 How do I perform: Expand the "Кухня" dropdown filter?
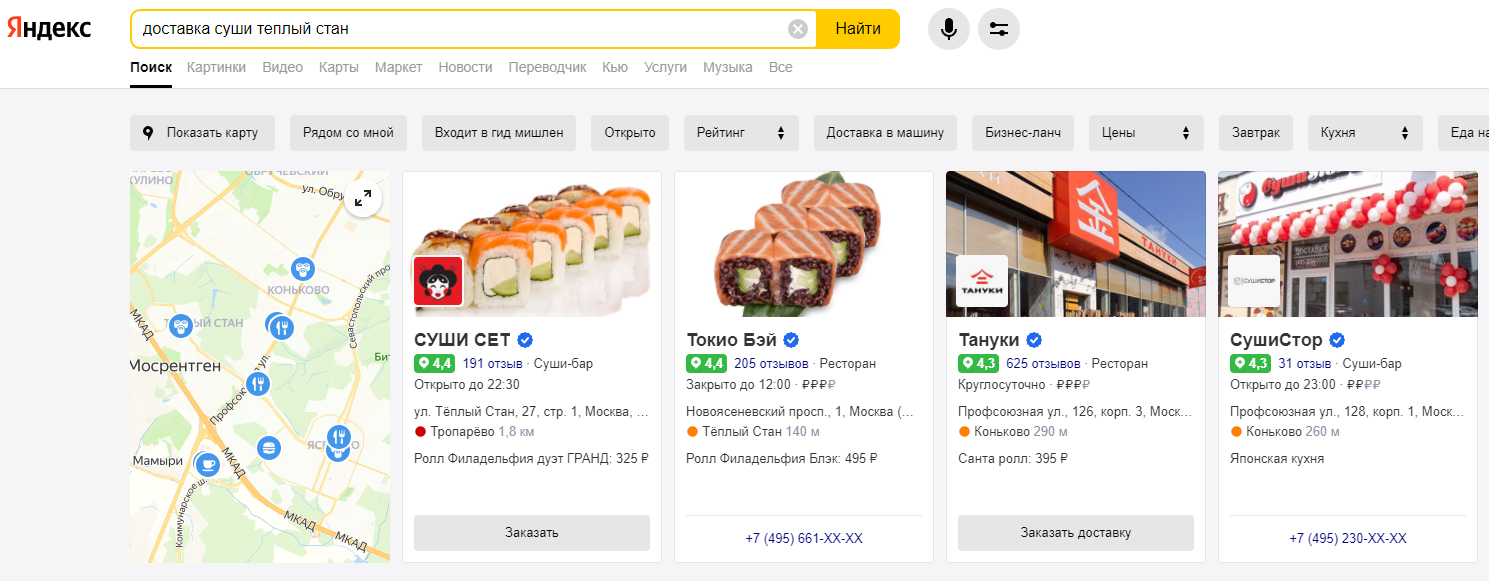[x=1365, y=133]
